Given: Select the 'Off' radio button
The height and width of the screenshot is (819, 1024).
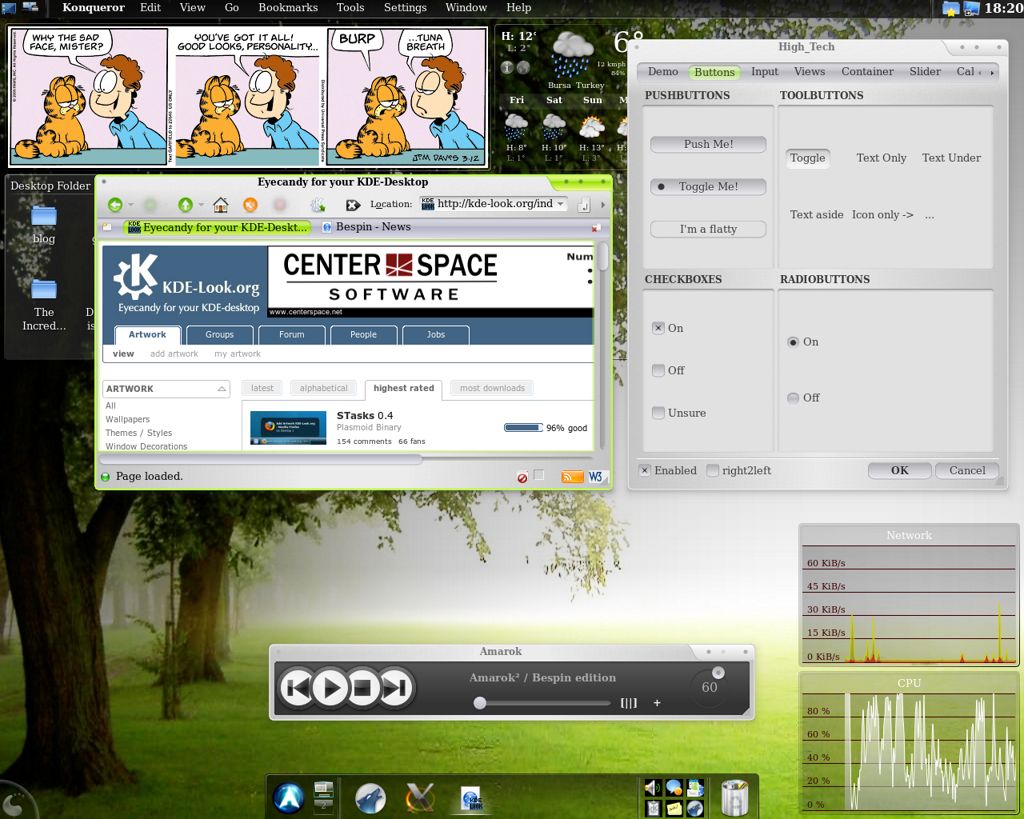Looking at the screenshot, I should click(x=793, y=398).
